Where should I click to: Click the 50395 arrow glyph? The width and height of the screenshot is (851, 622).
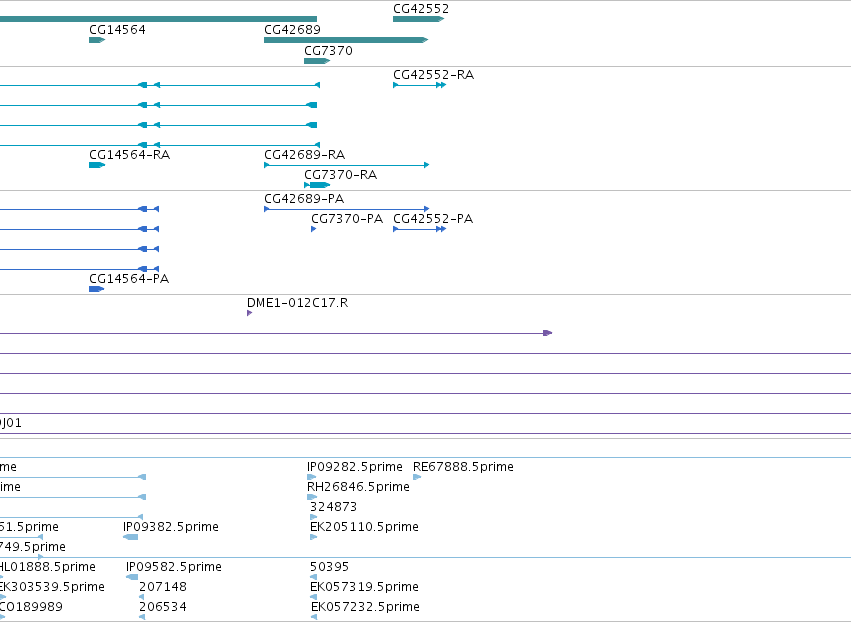coord(313,577)
